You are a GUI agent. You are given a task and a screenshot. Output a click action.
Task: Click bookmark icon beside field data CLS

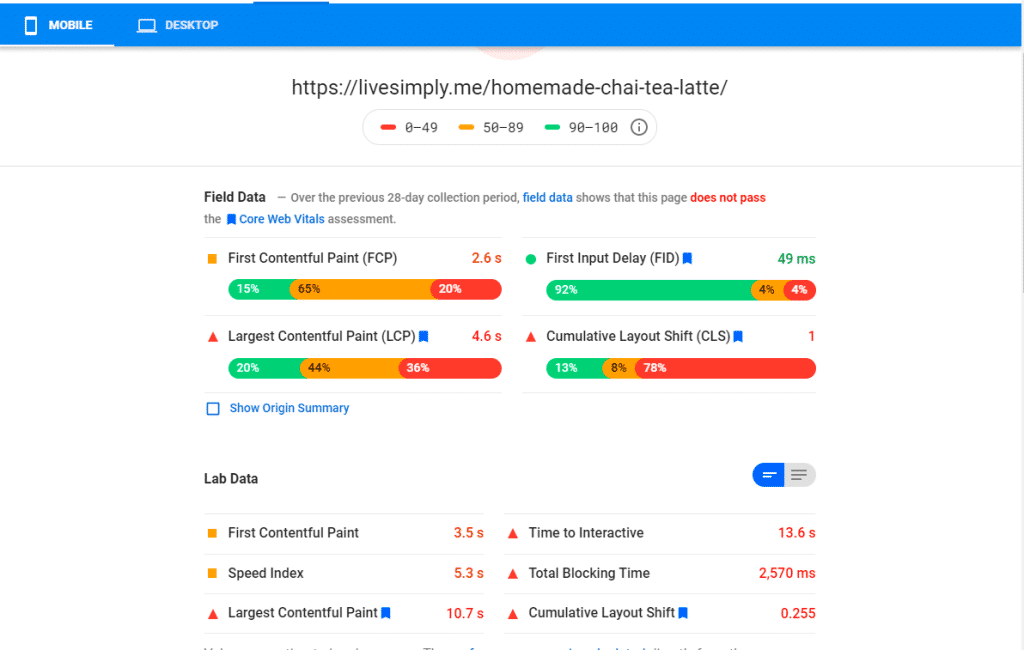738,337
